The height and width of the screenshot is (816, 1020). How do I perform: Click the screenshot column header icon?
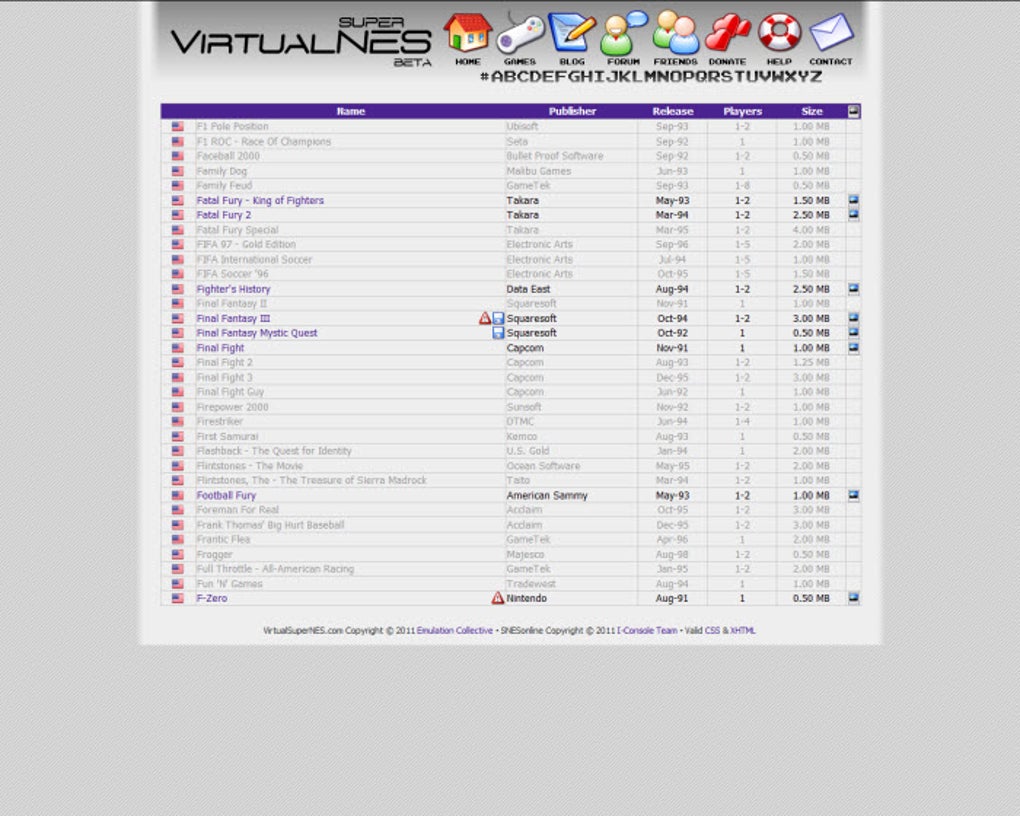click(x=853, y=111)
